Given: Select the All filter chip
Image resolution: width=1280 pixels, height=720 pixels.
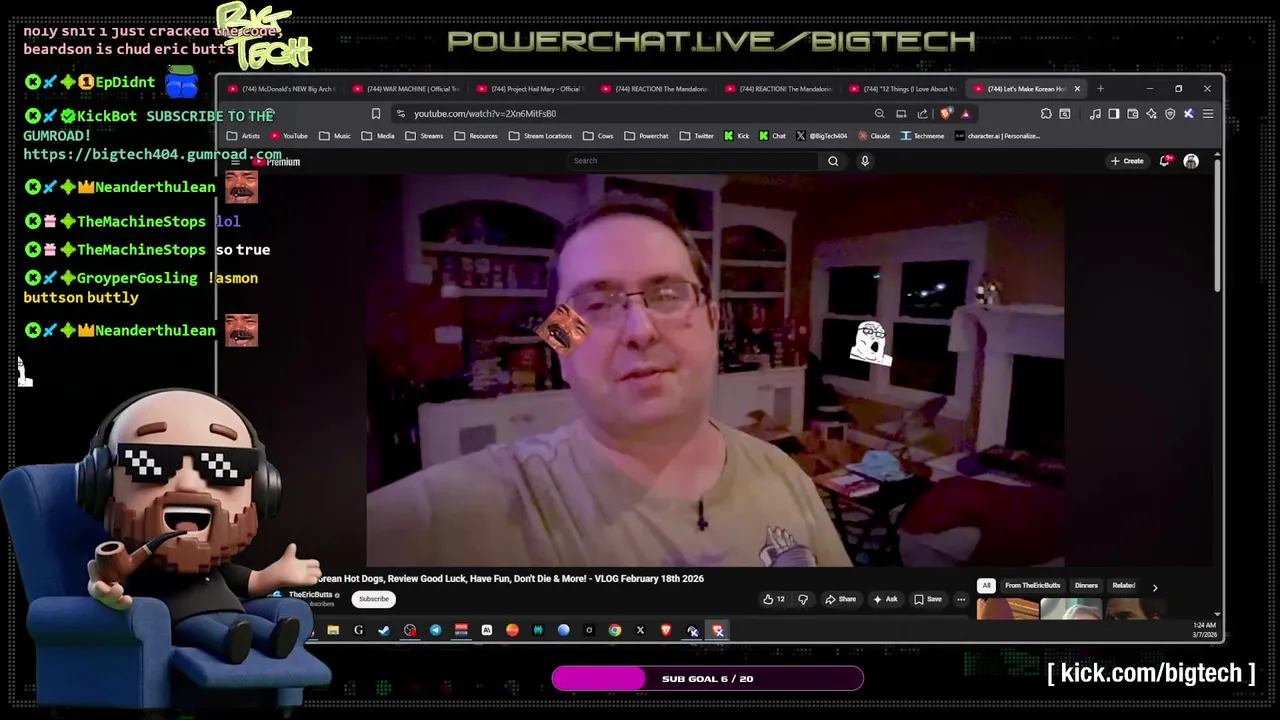Looking at the screenshot, I should click(986, 586).
